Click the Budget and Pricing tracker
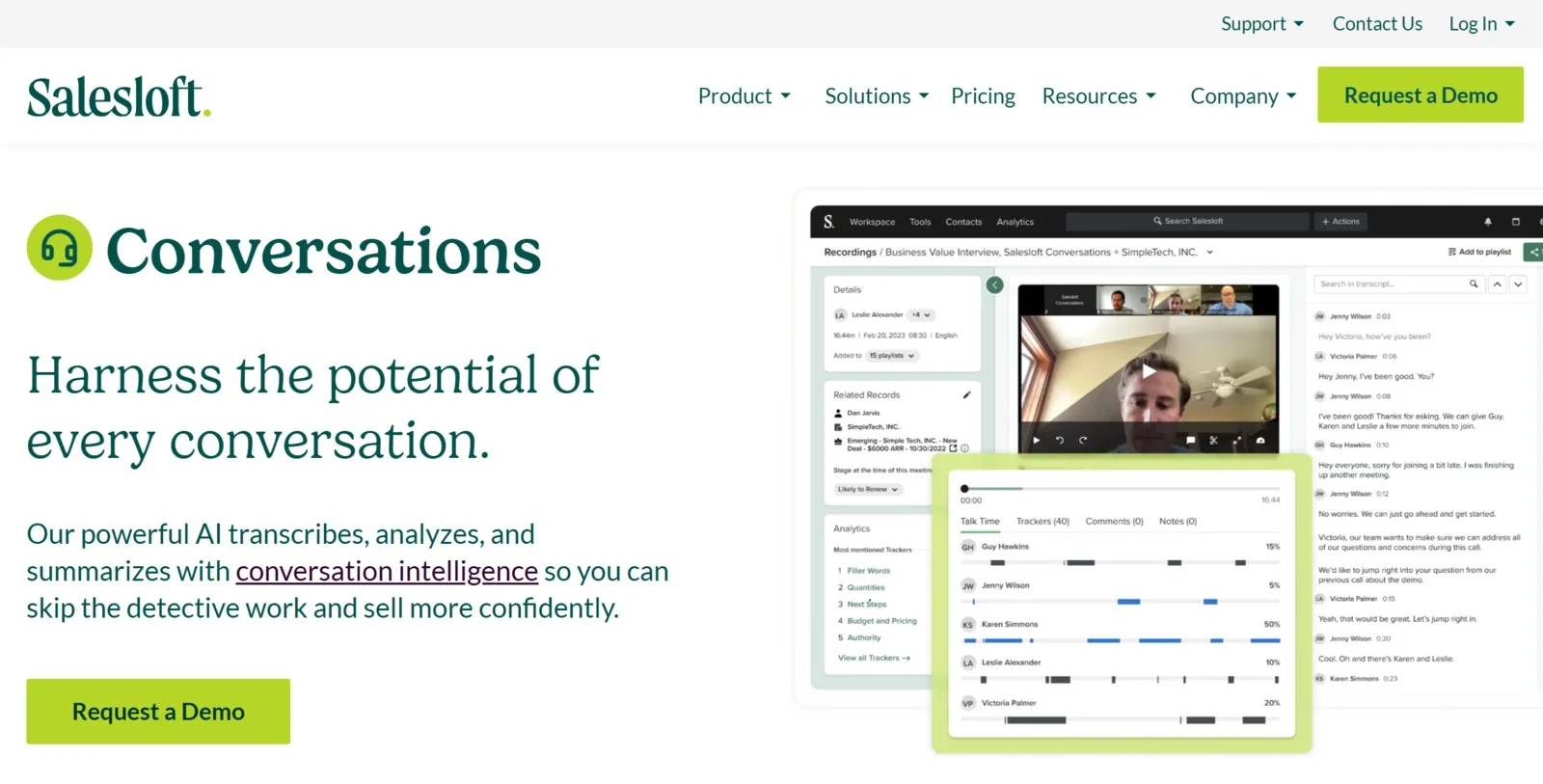The height and width of the screenshot is (784, 1543). click(x=881, y=621)
